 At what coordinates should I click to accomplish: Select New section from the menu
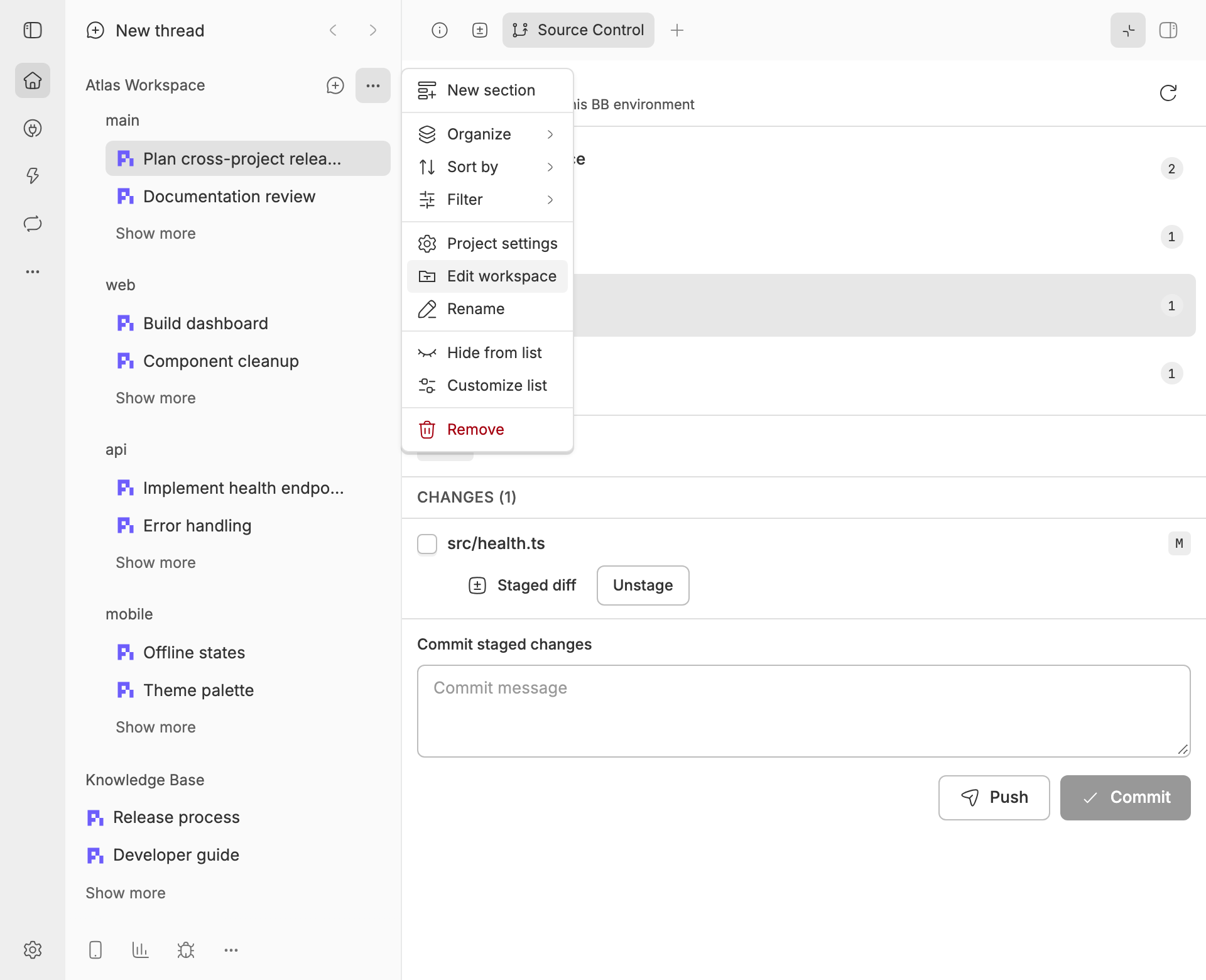(x=487, y=90)
